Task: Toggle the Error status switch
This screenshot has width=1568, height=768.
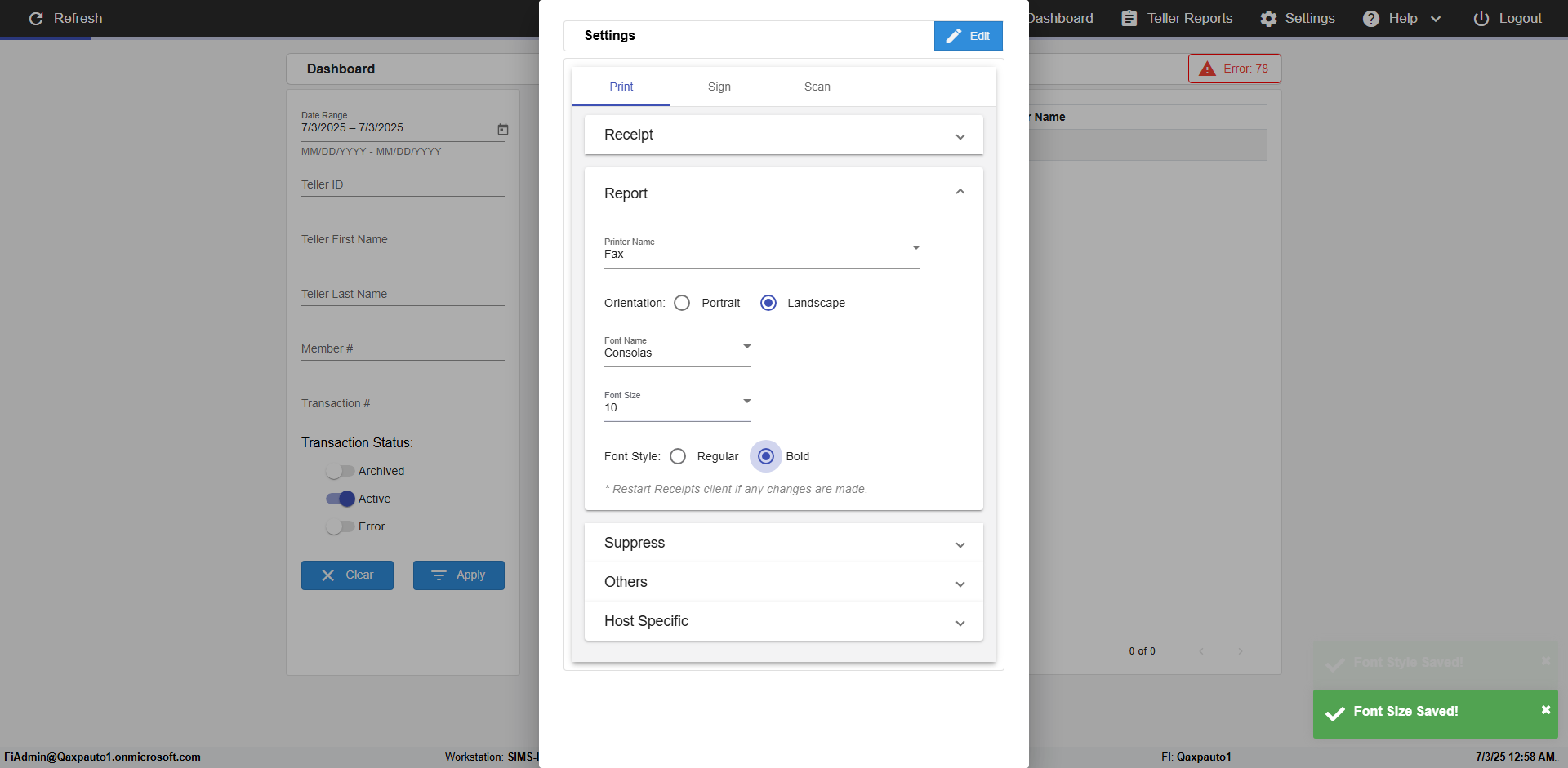Action: [x=340, y=526]
